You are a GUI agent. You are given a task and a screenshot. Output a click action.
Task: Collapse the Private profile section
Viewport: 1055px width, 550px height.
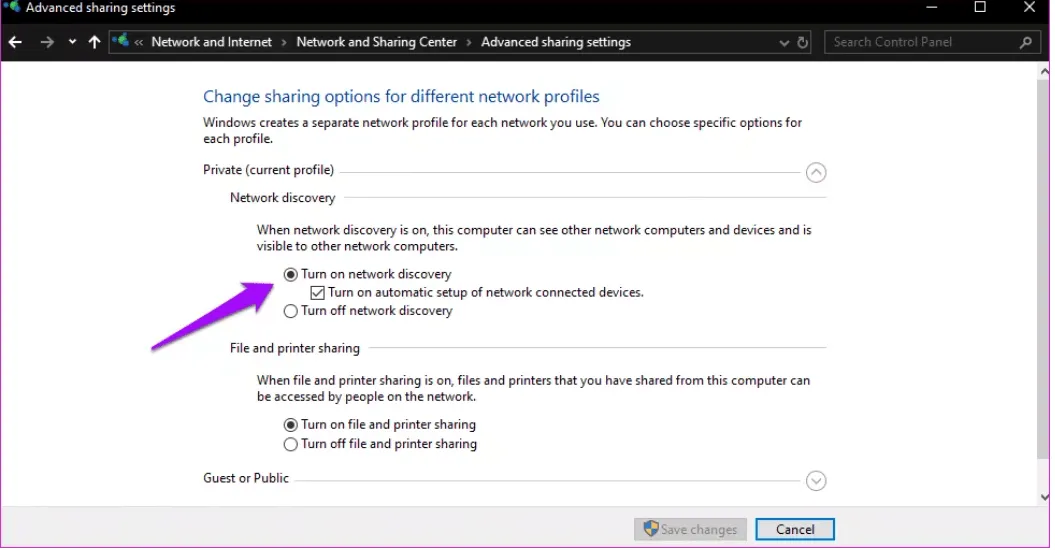coord(816,172)
